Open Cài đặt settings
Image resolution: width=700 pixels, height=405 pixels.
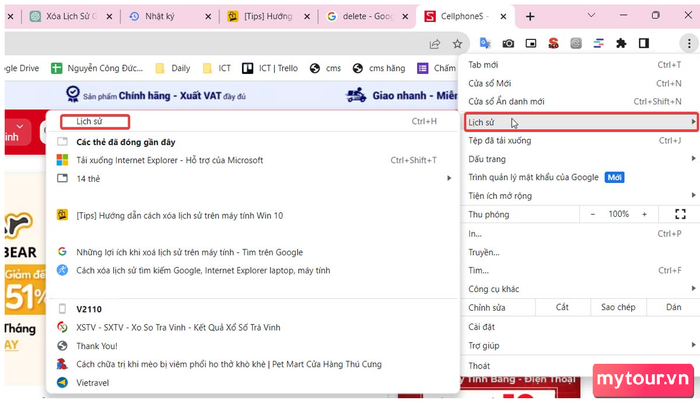[579, 327]
